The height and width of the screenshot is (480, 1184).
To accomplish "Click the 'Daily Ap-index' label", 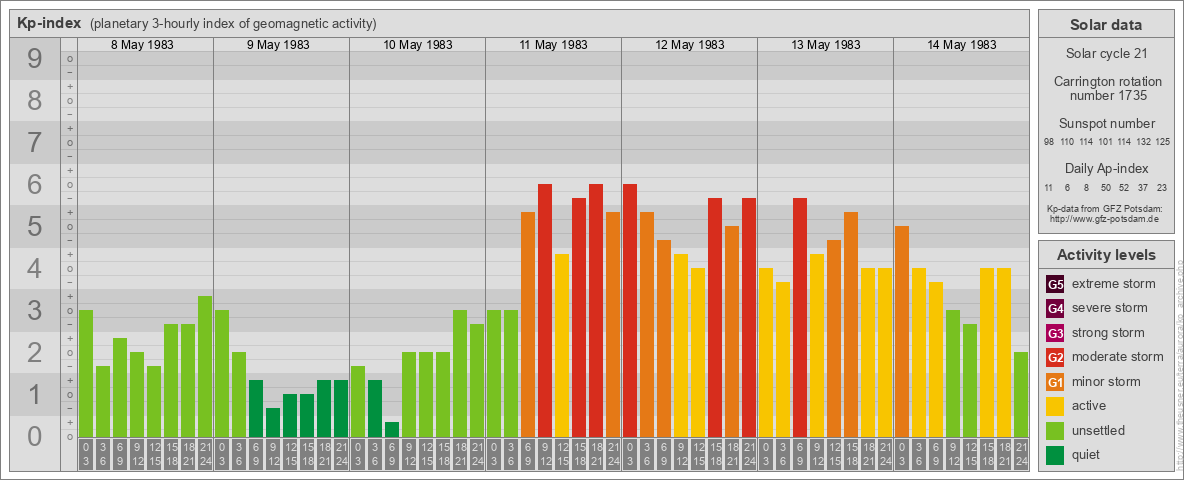I will [1106, 168].
